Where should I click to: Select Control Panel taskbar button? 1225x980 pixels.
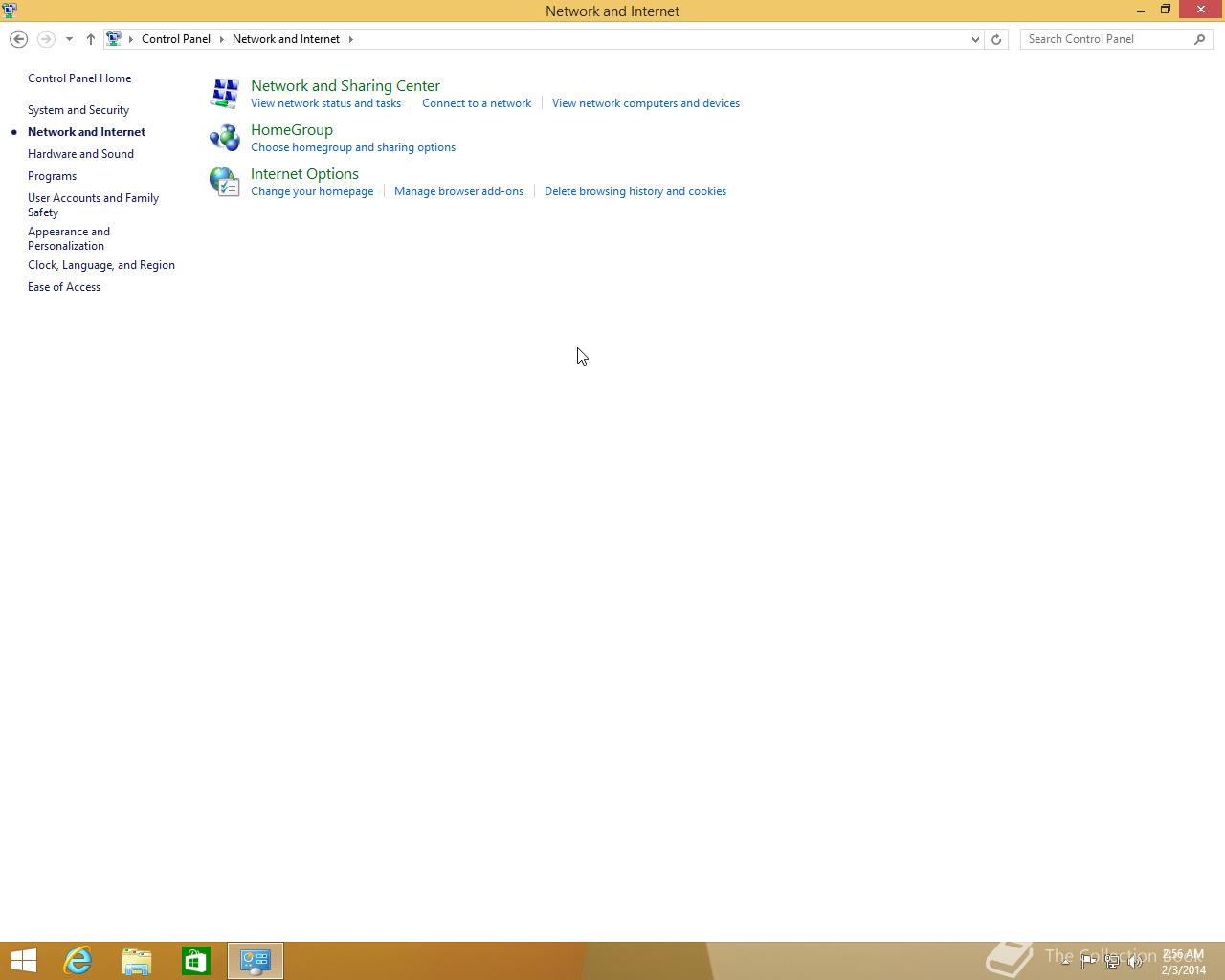pos(256,961)
